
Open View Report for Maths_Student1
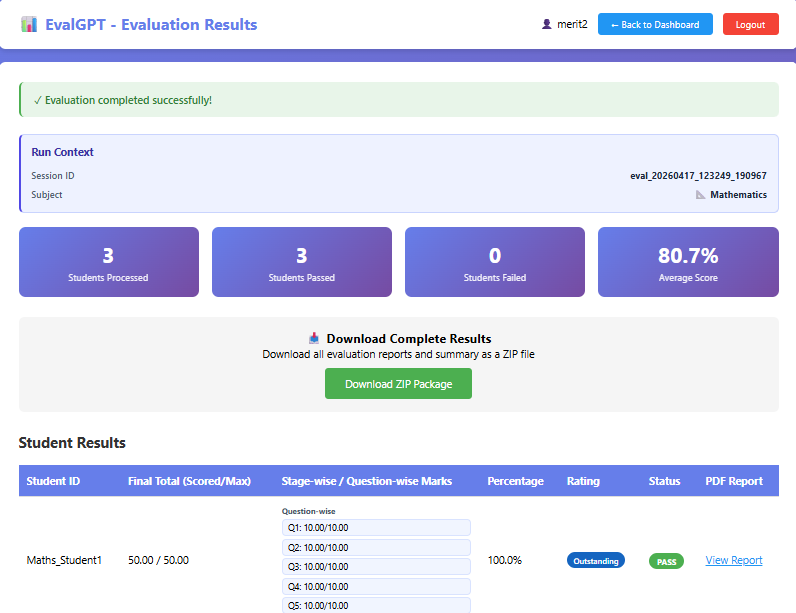tap(734, 560)
